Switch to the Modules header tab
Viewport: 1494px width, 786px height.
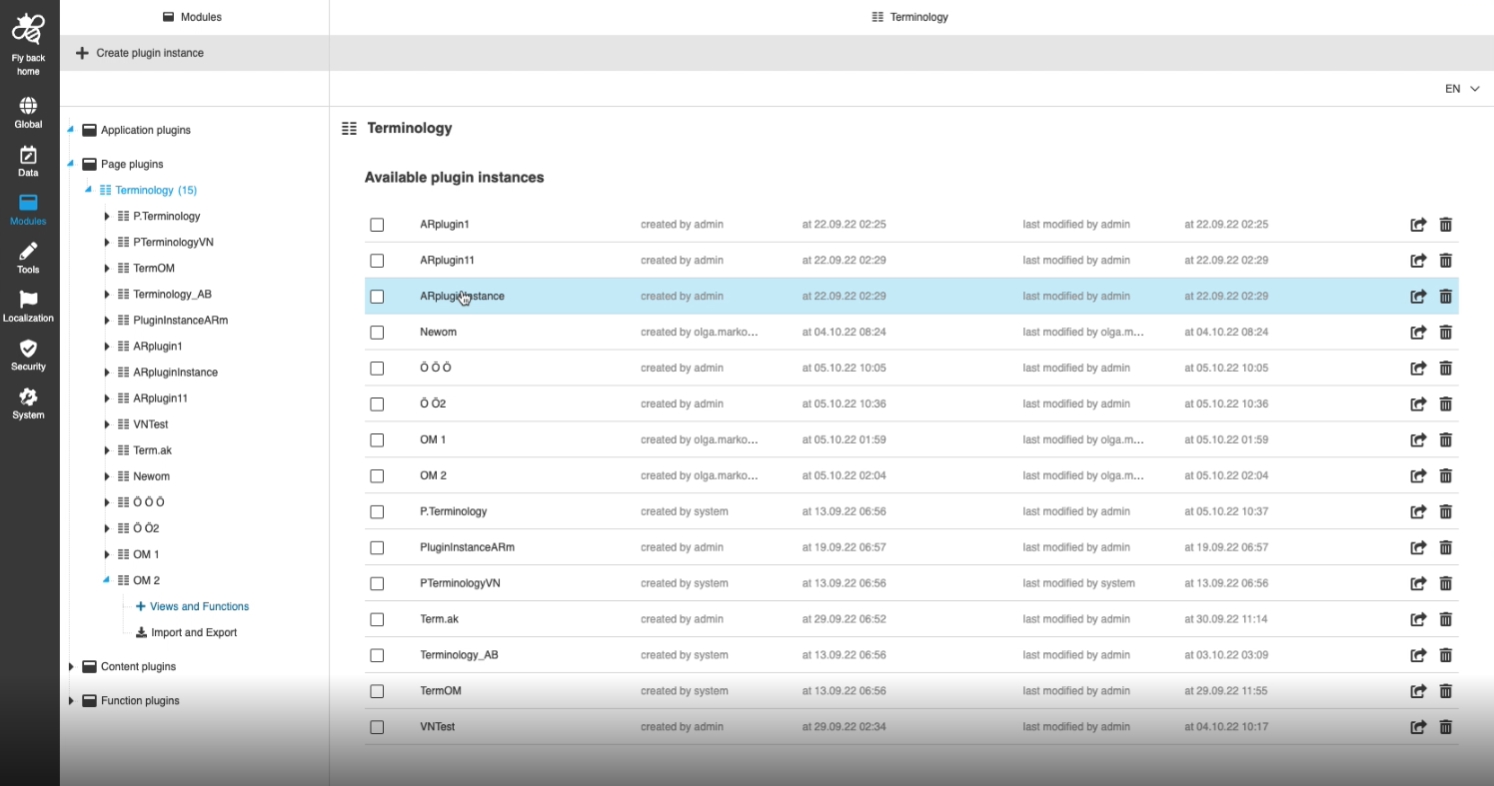click(x=192, y=17)
